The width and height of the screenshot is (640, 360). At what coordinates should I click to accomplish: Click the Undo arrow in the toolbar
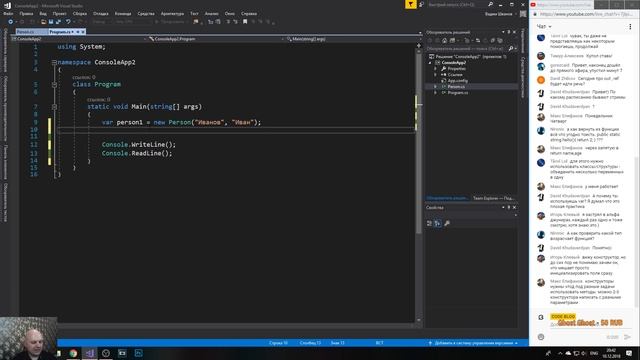(68, 22)
